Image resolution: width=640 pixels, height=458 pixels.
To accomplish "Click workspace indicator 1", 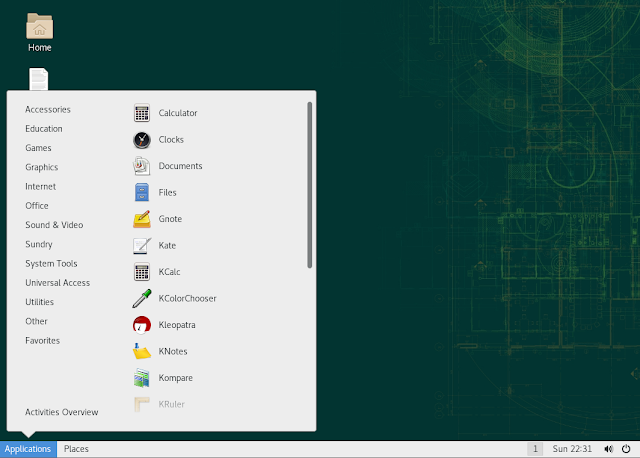I will [x=535, y=449].
